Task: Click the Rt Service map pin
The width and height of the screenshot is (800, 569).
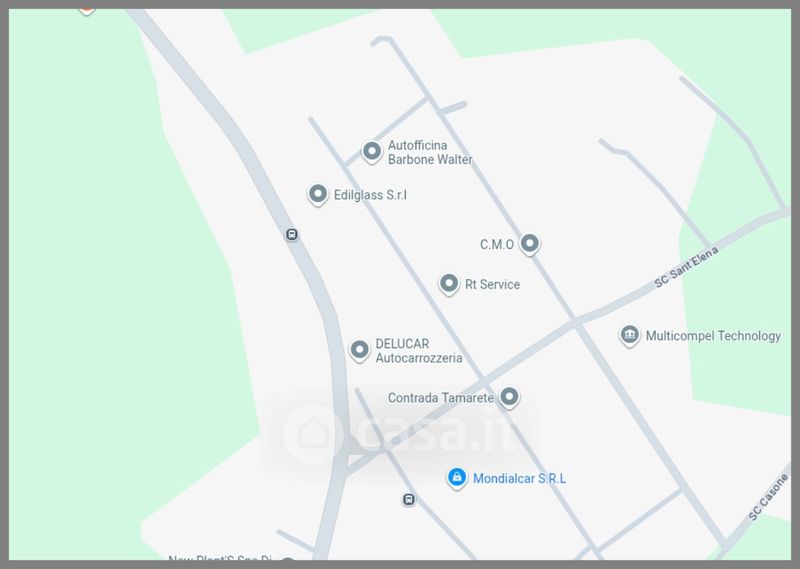Action: 449,283
